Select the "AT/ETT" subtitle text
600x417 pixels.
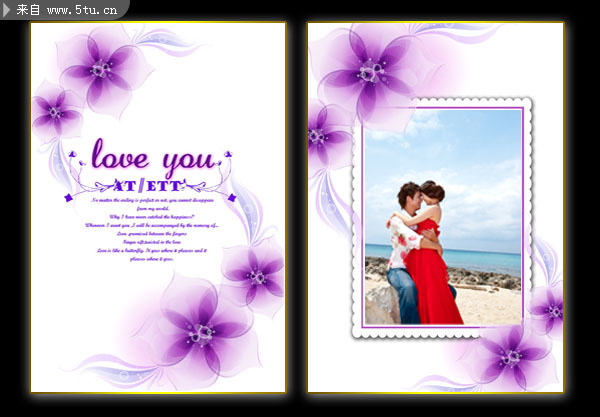(x=147, y=186)
